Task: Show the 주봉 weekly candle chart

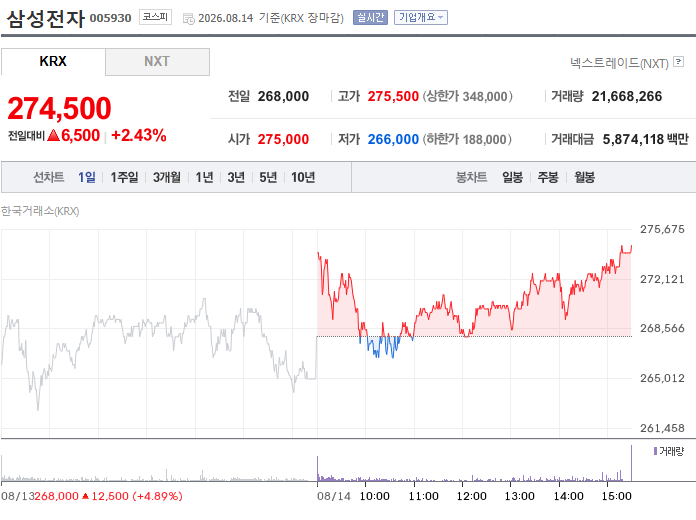Action: point(548,177)
